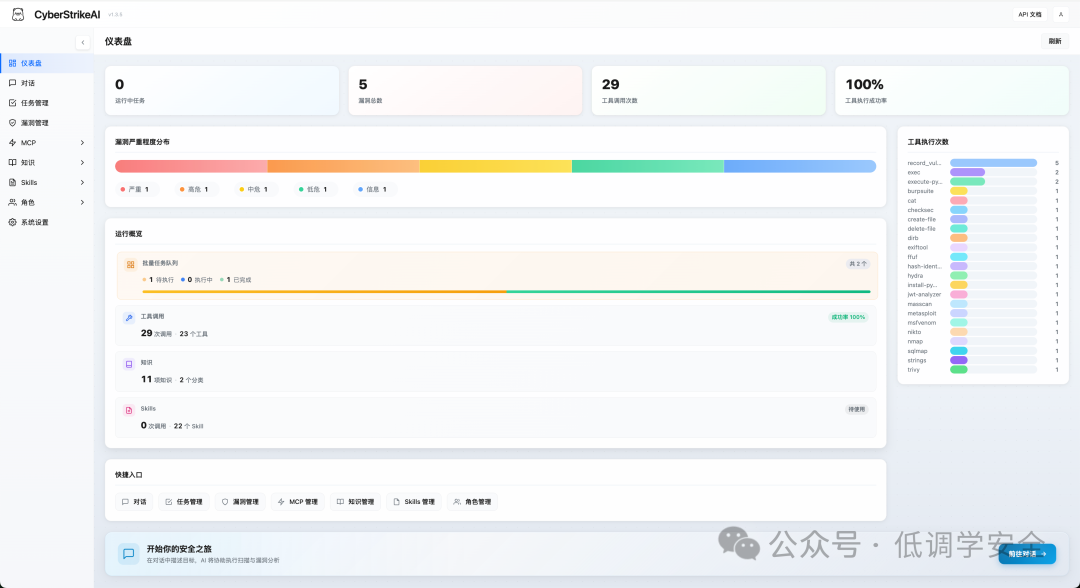Click the CyberStrikeAI logo icon
Screen dimensions: 1080x588
pyautogui.click(x=18, y=14)
